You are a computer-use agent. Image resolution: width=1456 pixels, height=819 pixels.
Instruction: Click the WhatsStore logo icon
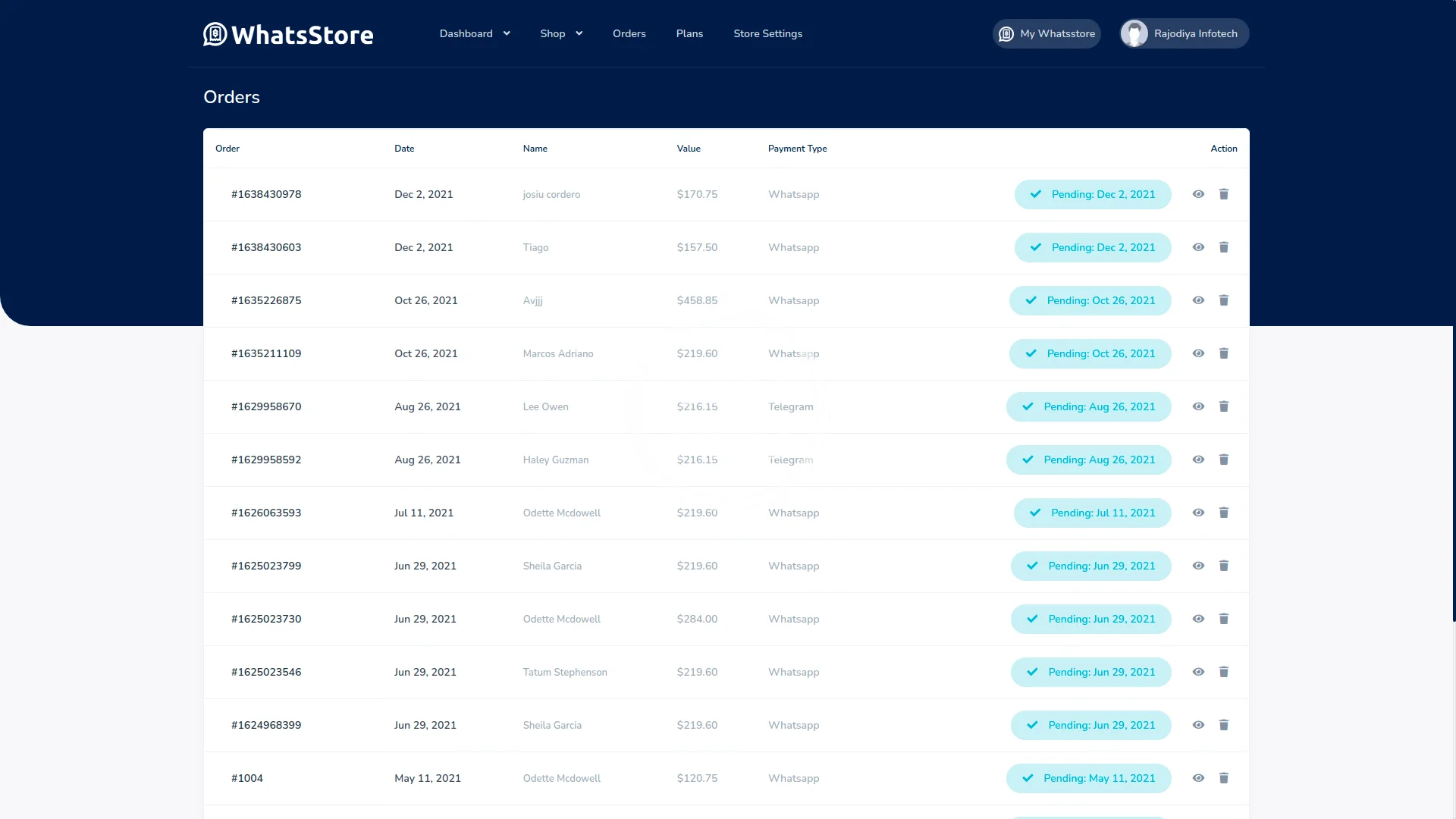215,34
